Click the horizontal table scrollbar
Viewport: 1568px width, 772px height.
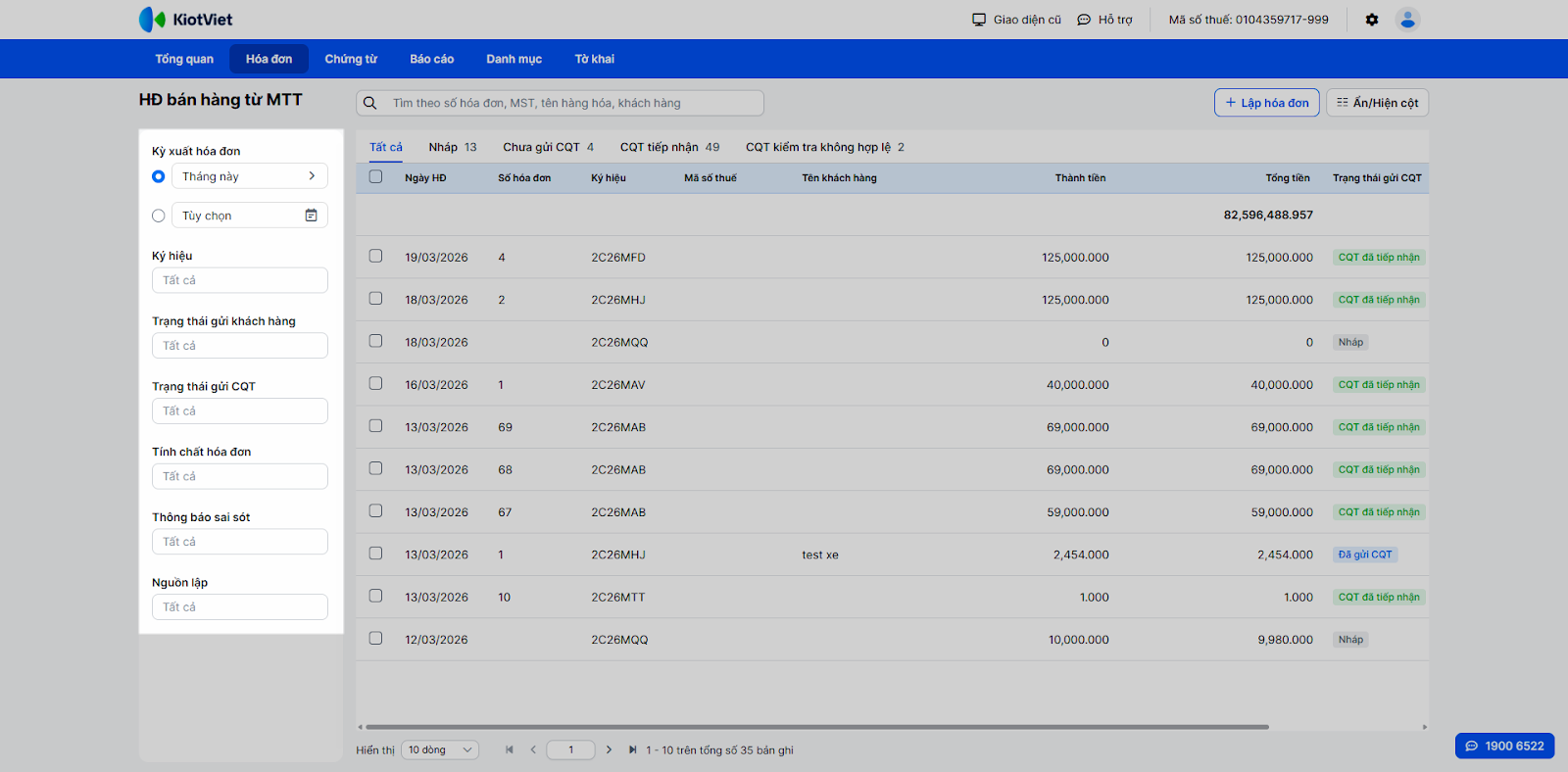815,727
